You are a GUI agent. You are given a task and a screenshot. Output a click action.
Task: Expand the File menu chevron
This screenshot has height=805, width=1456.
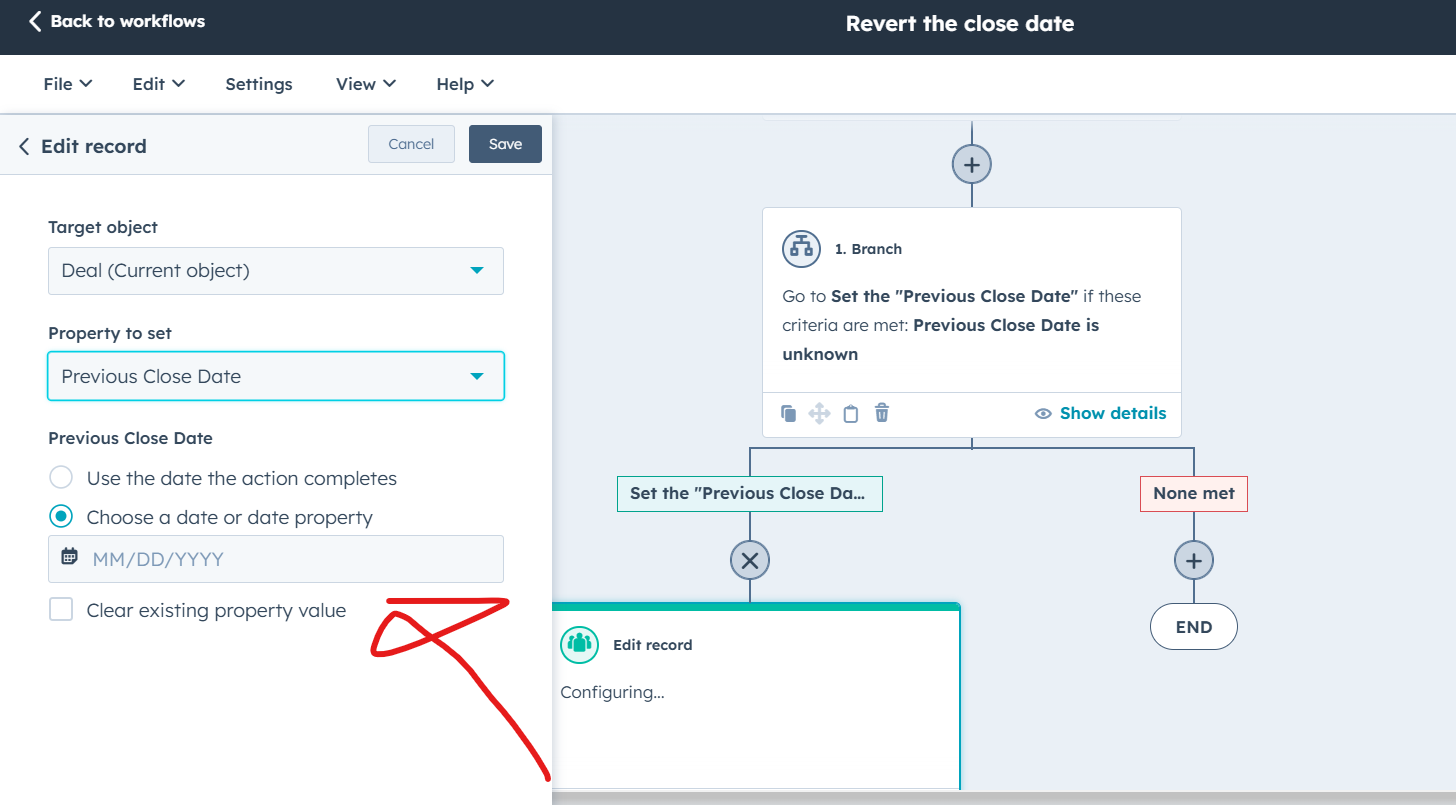85,84
